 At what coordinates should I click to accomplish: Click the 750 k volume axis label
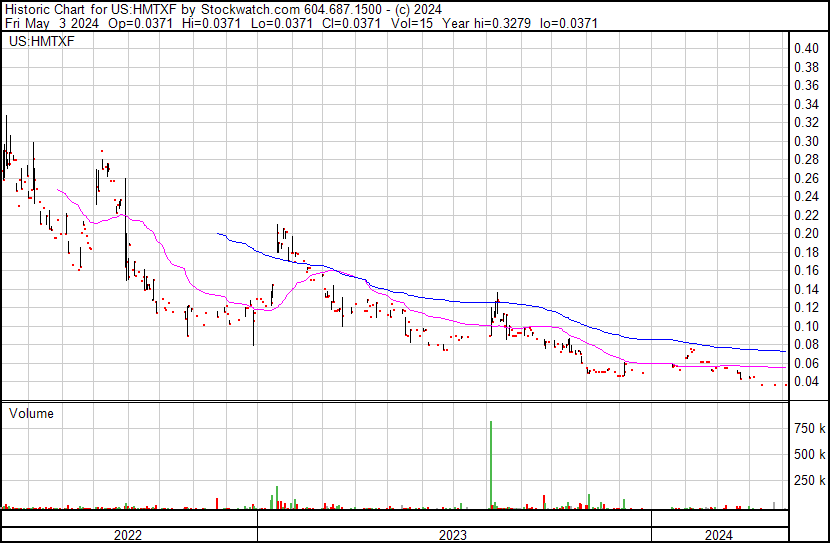(809, 428)
